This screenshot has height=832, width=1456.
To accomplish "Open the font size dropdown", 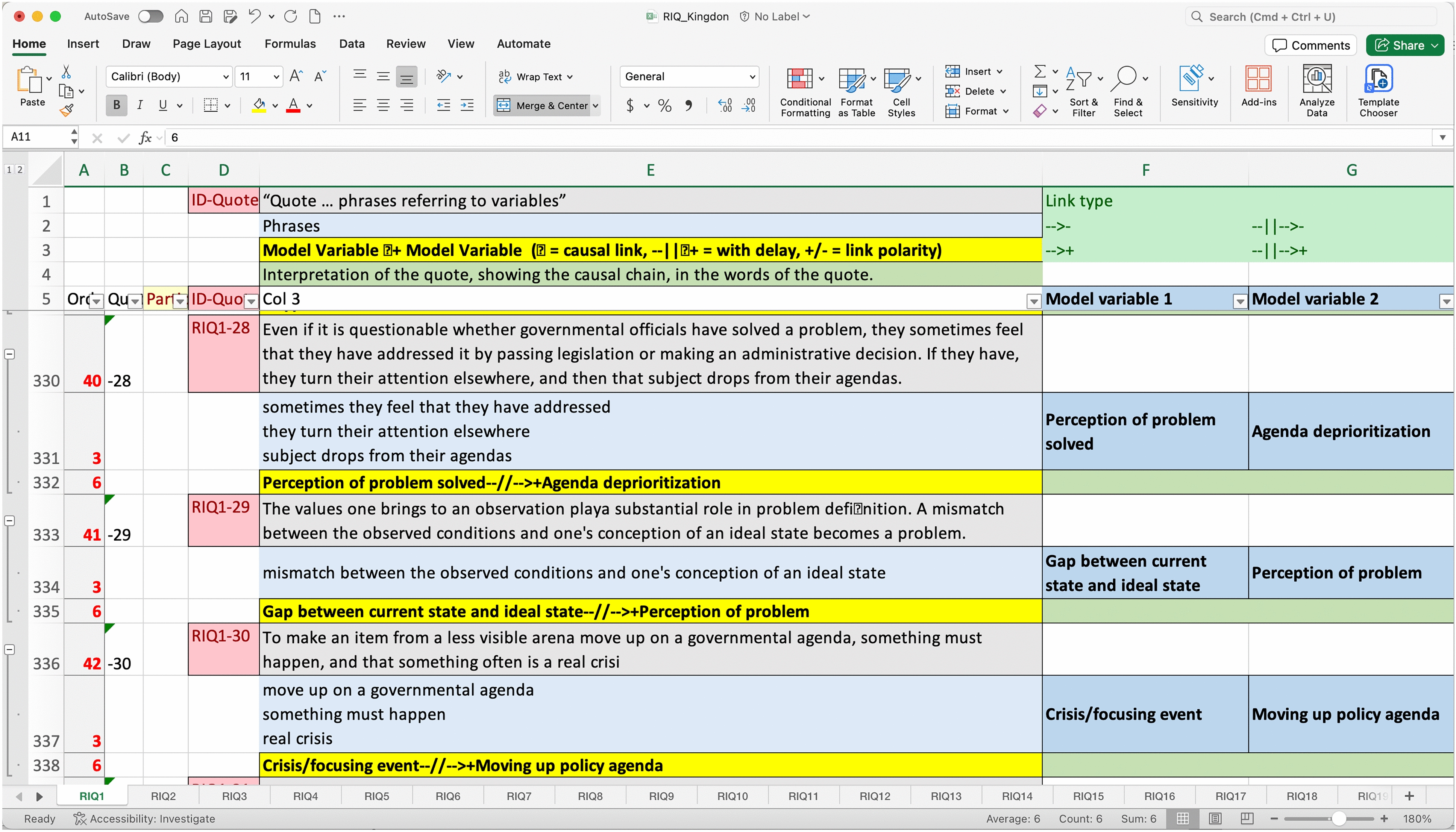I will pyautogui.click(x=276, y=77).
